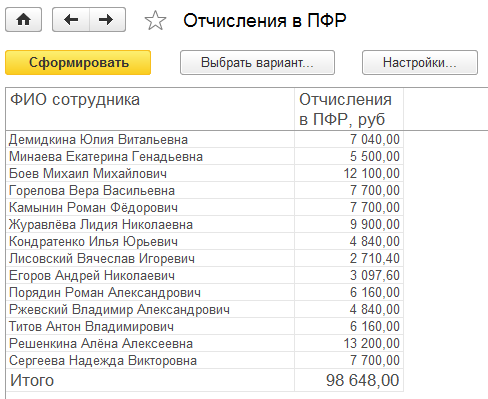Select the 2 710,40 amount cell
The height and width of the screenshot is (399, 488).
(x=349, y=258)
